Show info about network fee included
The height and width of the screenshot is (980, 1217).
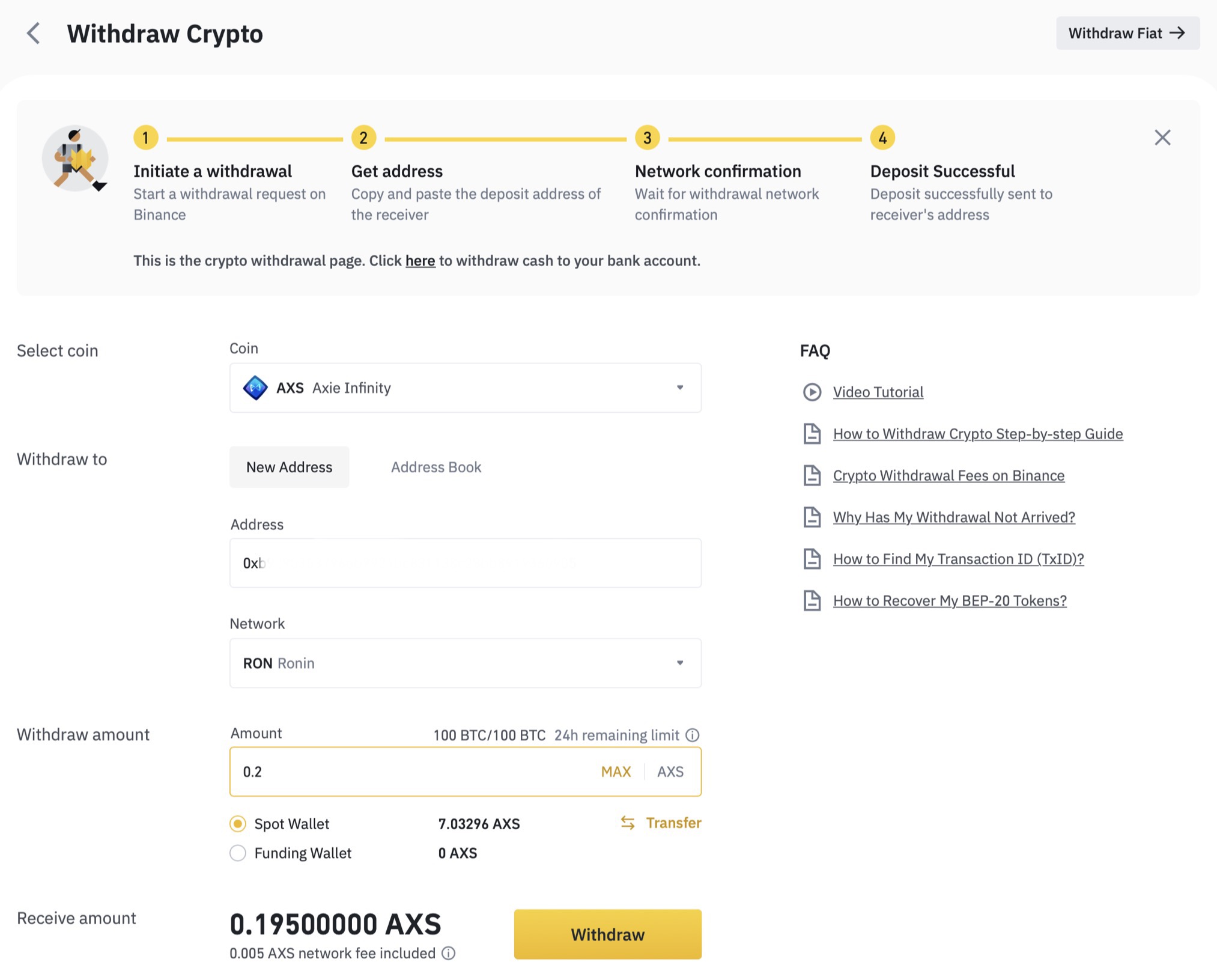tap(449, 953)
